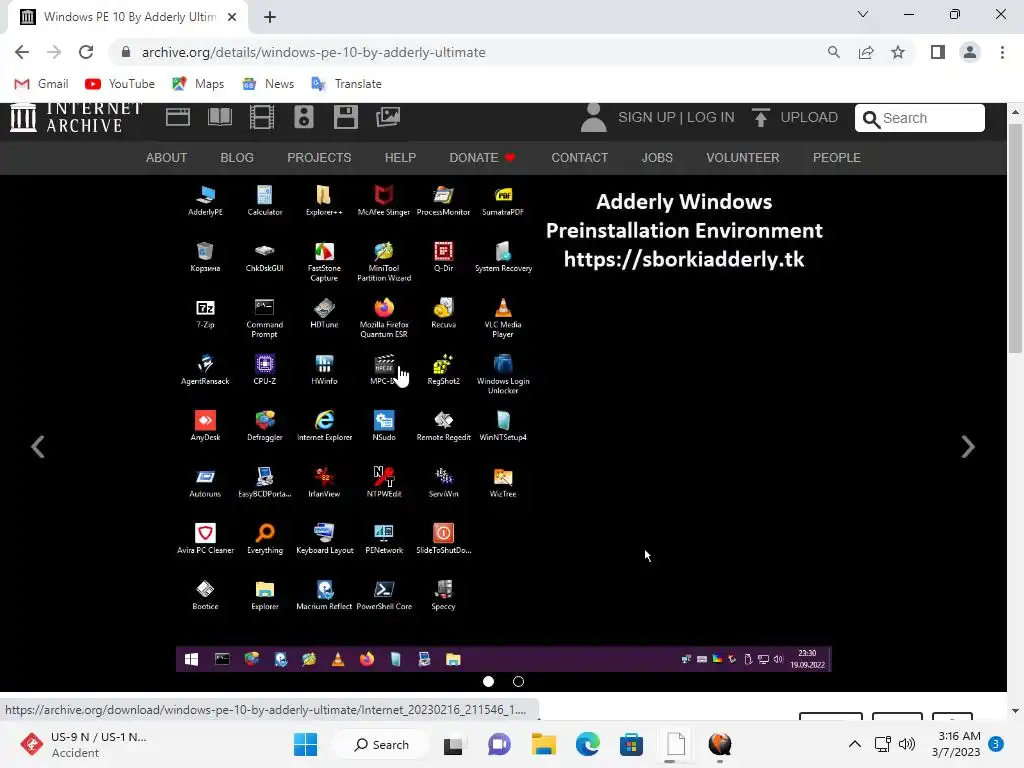Open the Gmail bookmark
1024x768 pixels.
tap(41, 84)
